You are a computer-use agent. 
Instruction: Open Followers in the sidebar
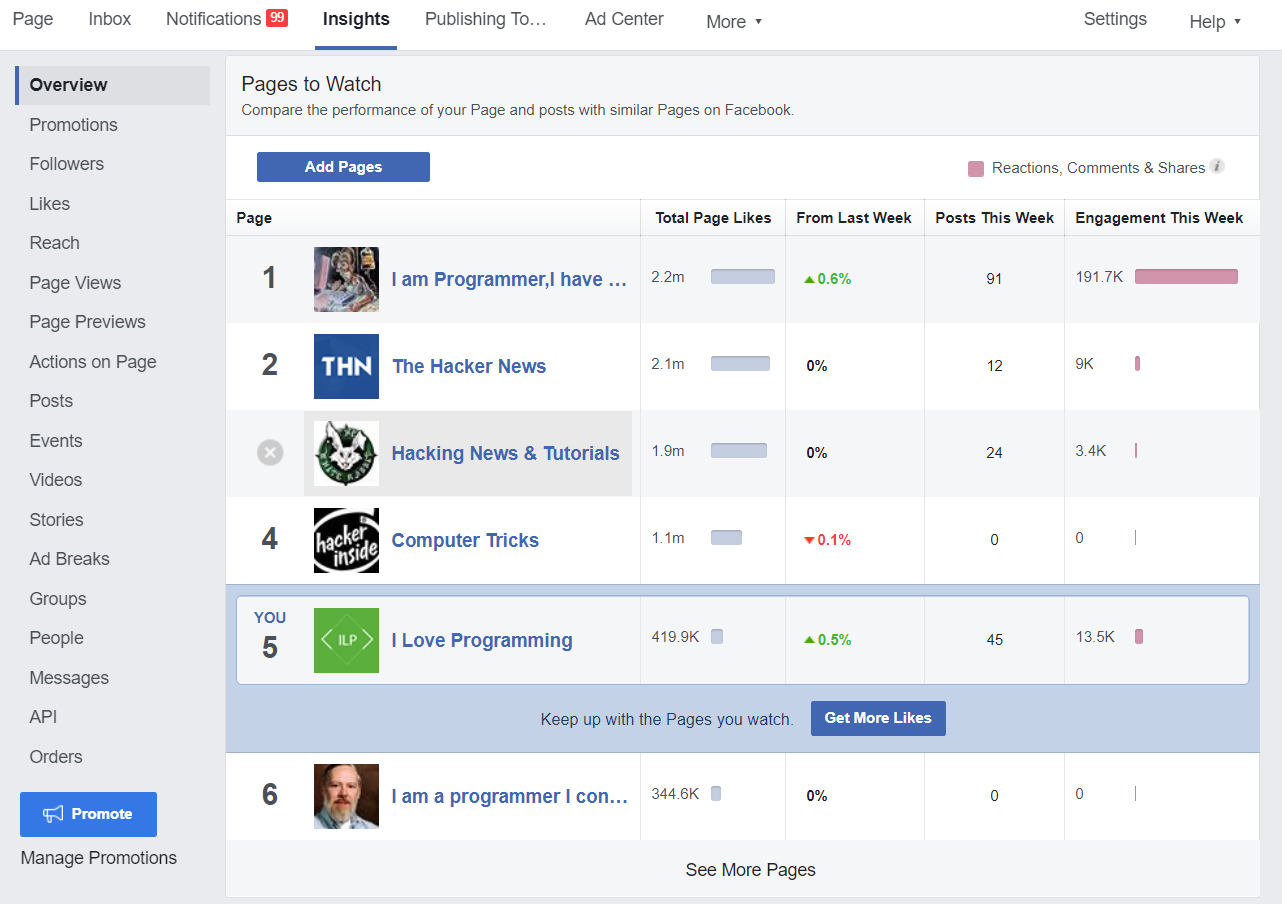[67, 164]
